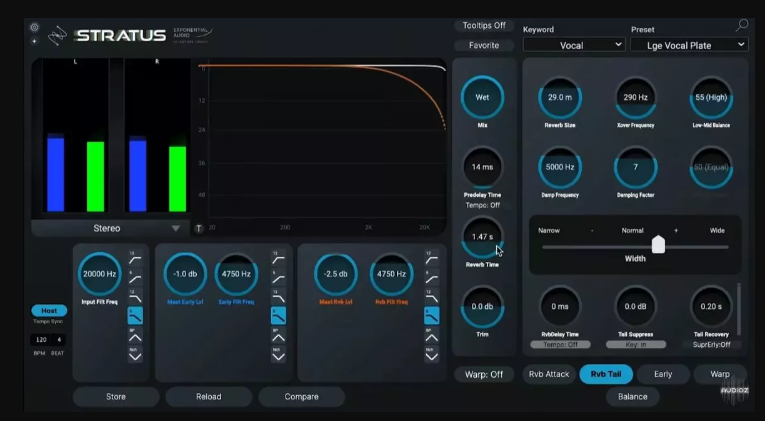The height and width of the screenshot is (421, 765).
Task: Click the Wet Mix knob
Action: (x=483, y=97)
